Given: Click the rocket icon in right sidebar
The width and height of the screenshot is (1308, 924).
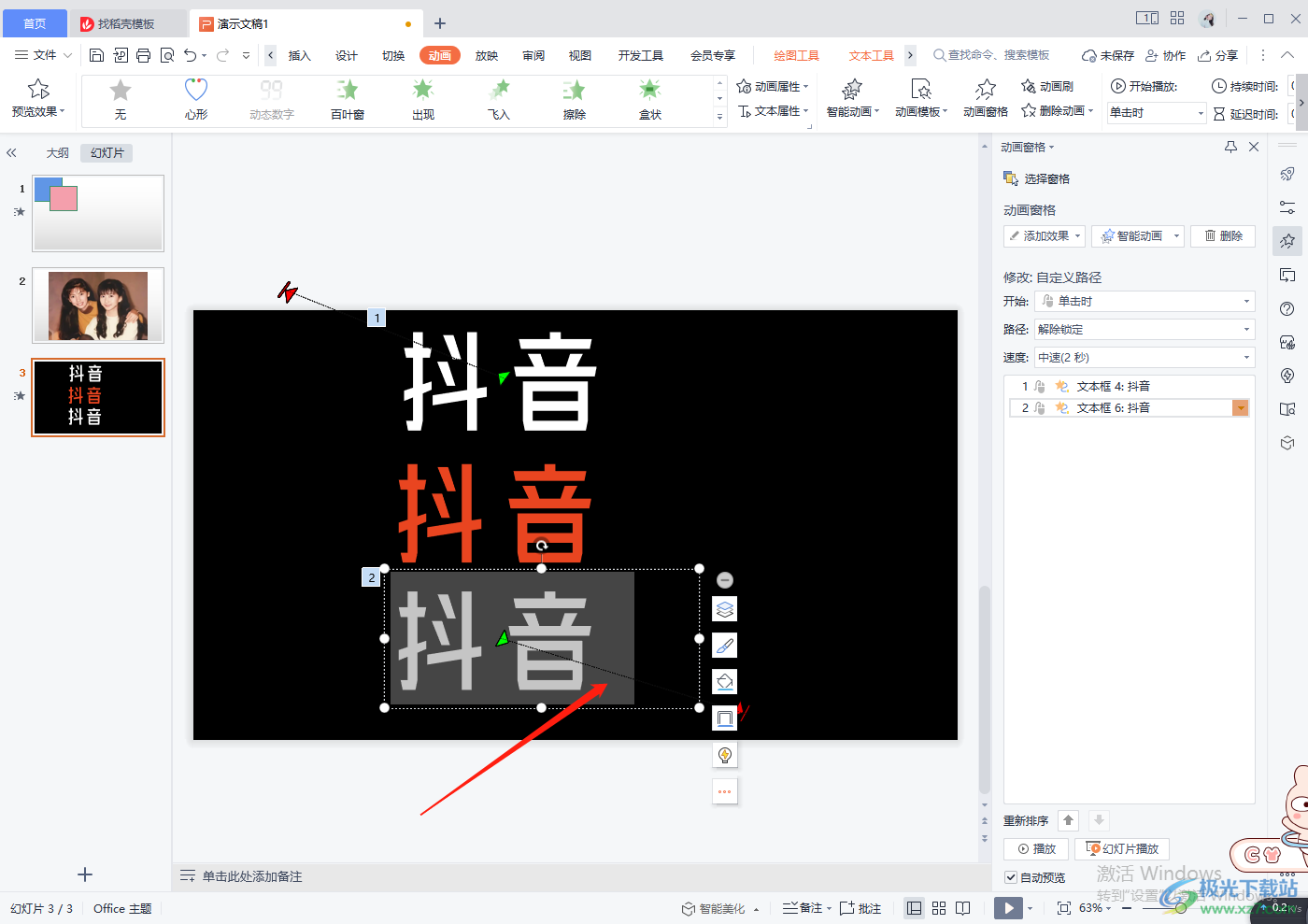Looking at the screenshot, I should (1287, 174).
